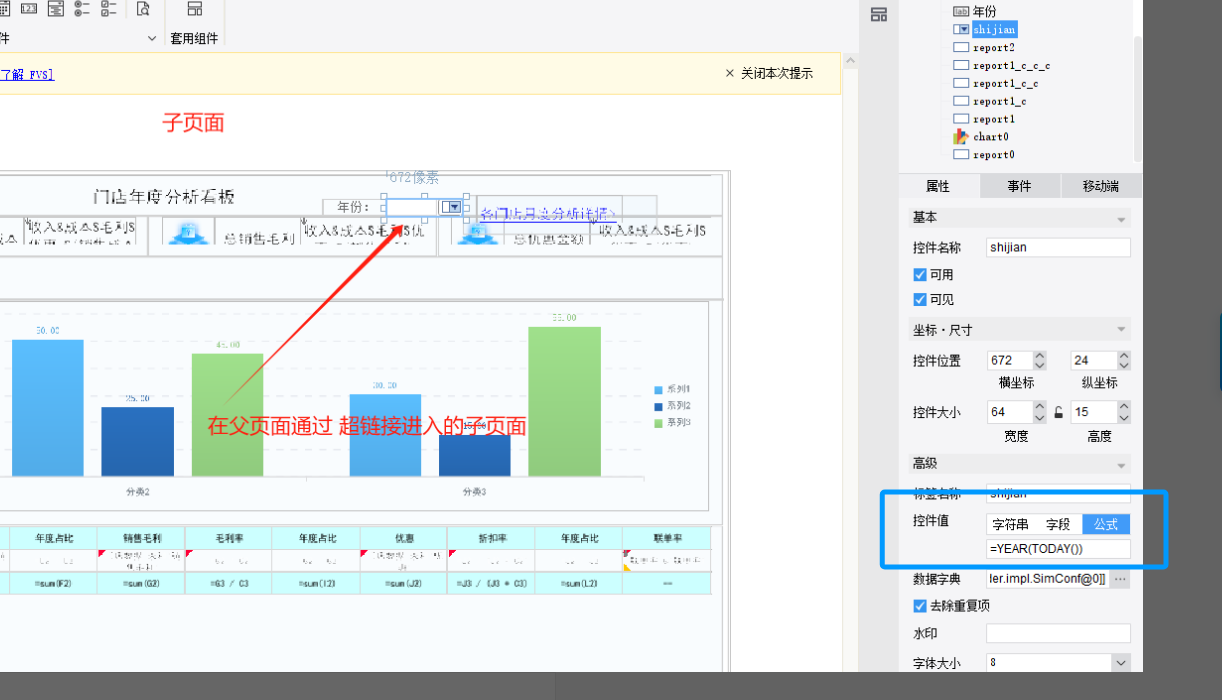
Task: Select report1_c in the component tree
Action: pyautogui.click(x=999, y=101)
